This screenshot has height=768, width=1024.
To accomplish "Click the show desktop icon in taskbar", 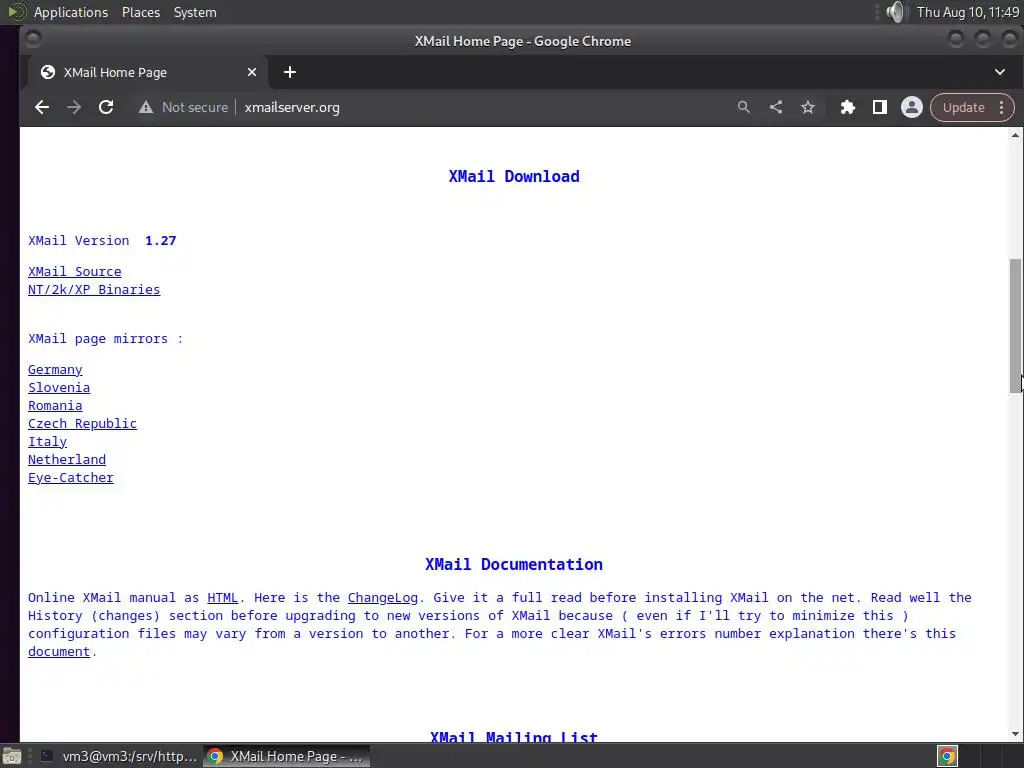I will [12, 756].
